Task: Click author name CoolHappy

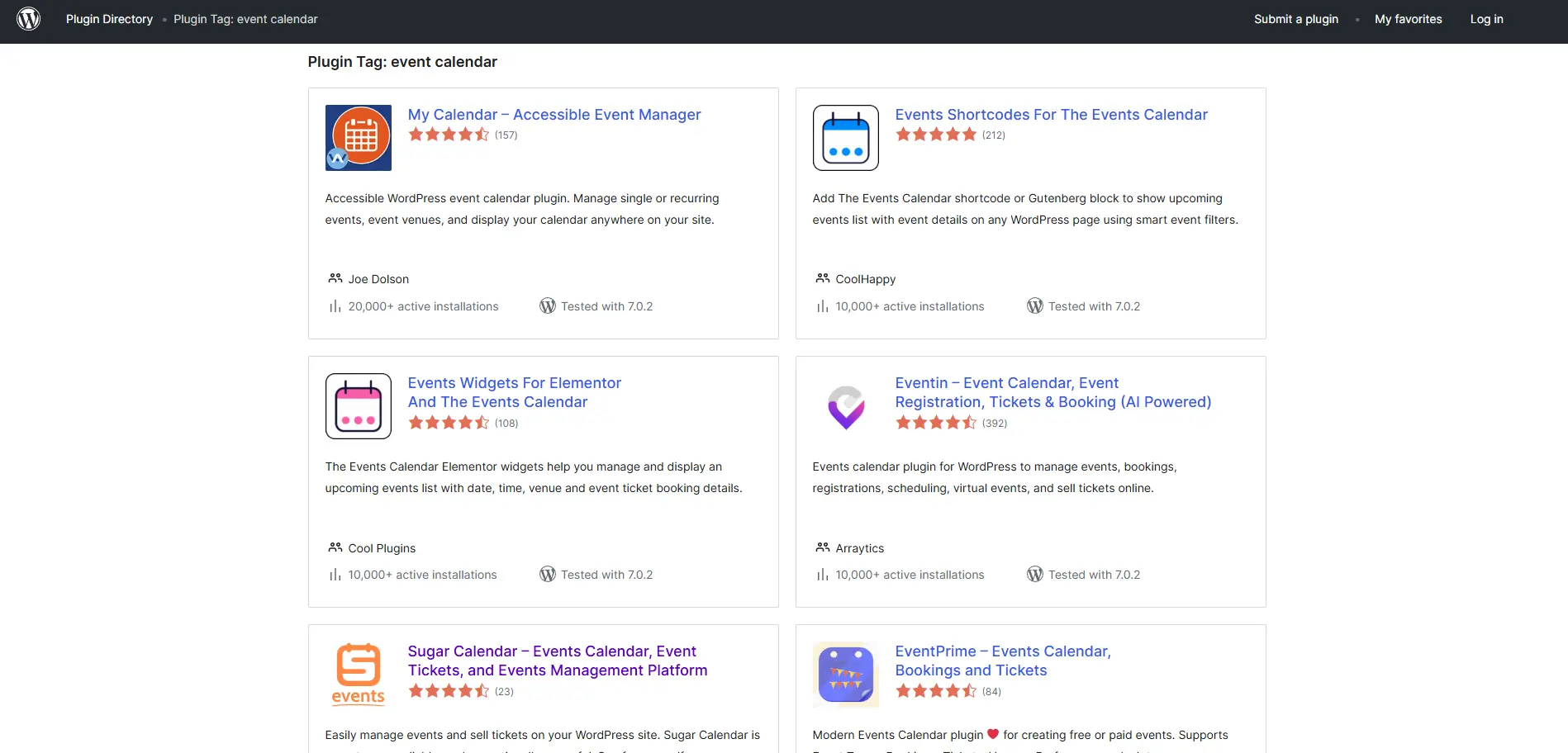Action: click(866, 279)
